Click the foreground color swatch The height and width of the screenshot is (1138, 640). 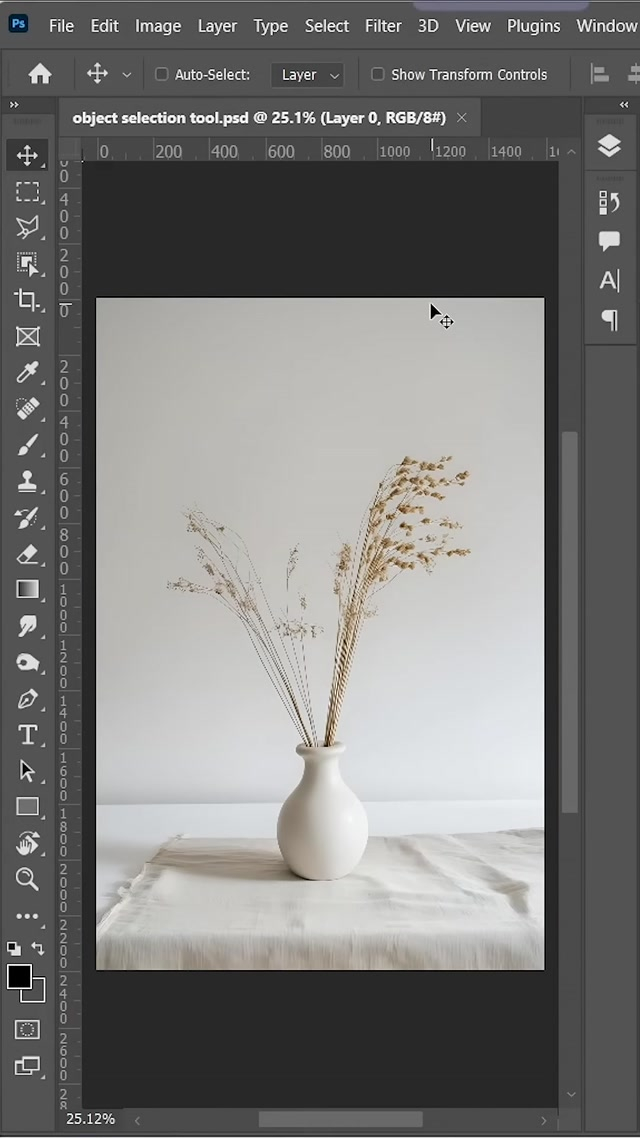click(x=20, y=977)
